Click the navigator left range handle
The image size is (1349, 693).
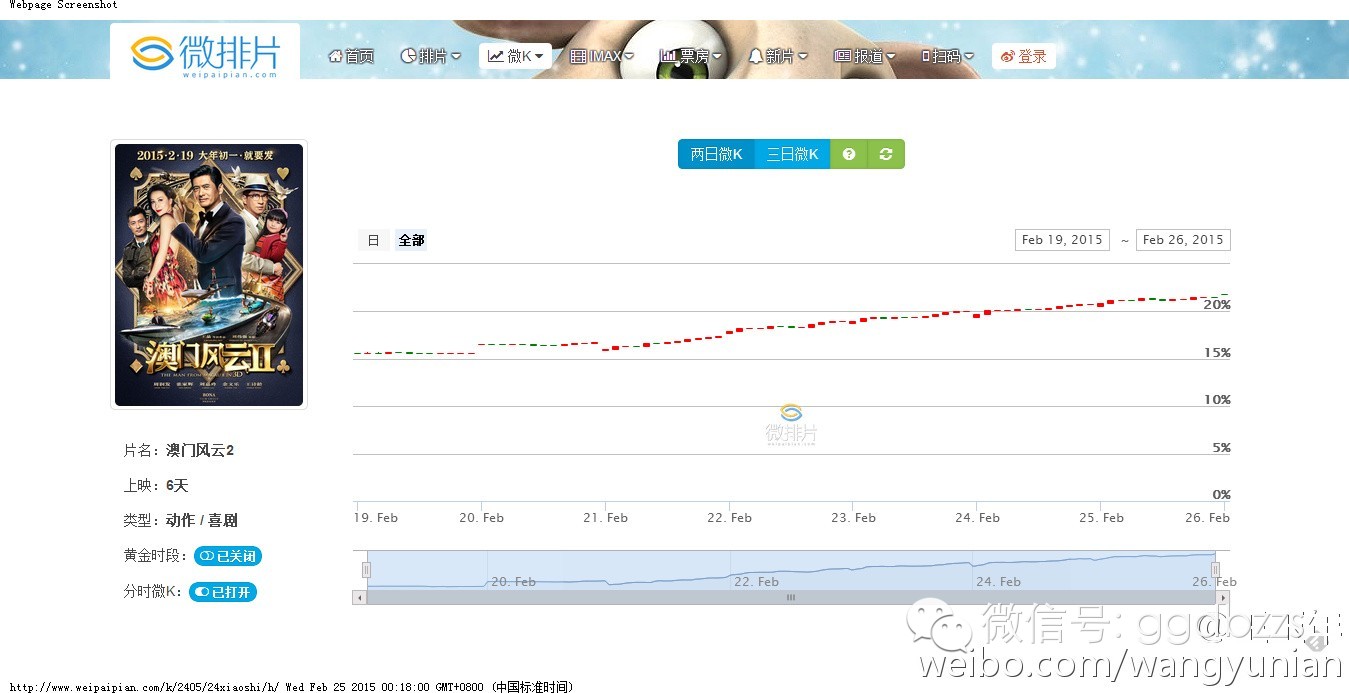coord(366,569)
